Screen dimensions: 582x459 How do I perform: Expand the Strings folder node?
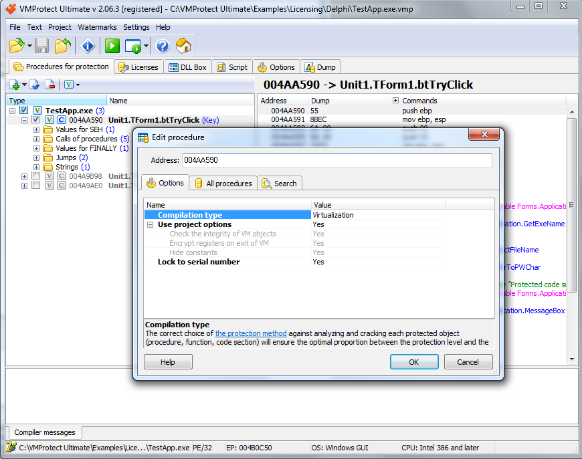click(36, 167)
